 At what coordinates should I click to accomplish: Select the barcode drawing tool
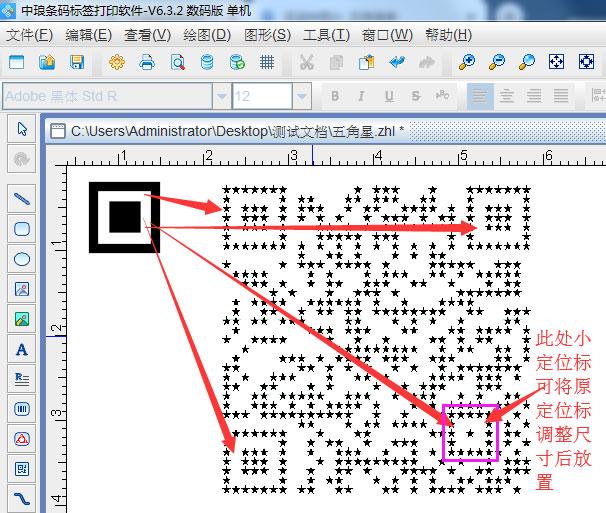click(x=22, y=409)
